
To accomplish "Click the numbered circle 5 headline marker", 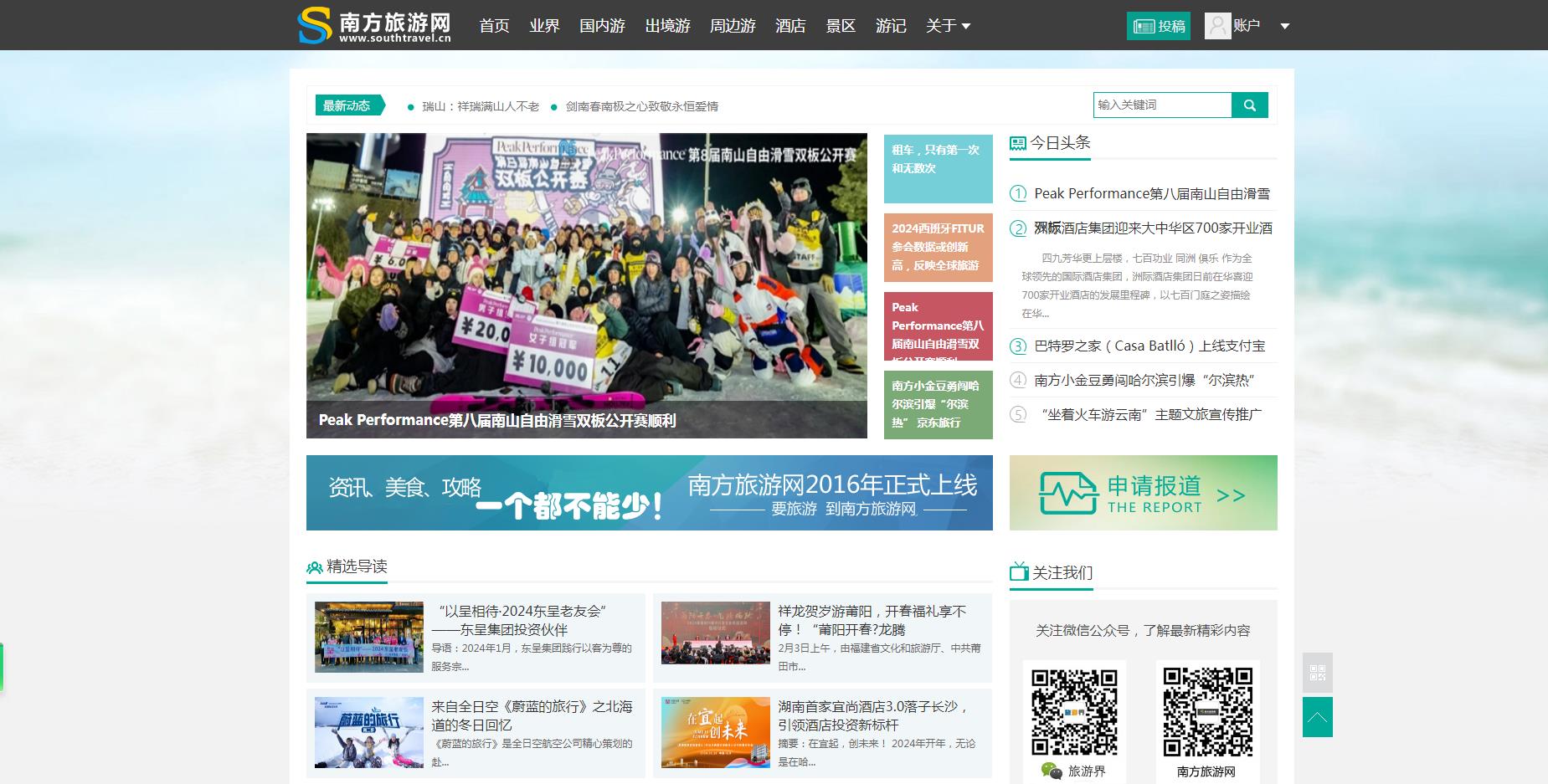I will coord(1018,414).
